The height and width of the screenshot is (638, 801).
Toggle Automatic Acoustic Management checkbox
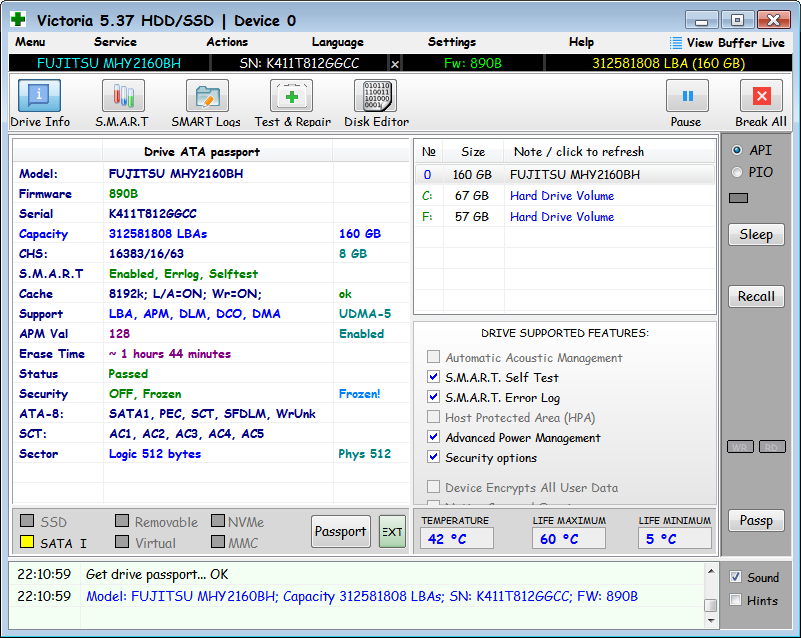(x=433, y=357)
